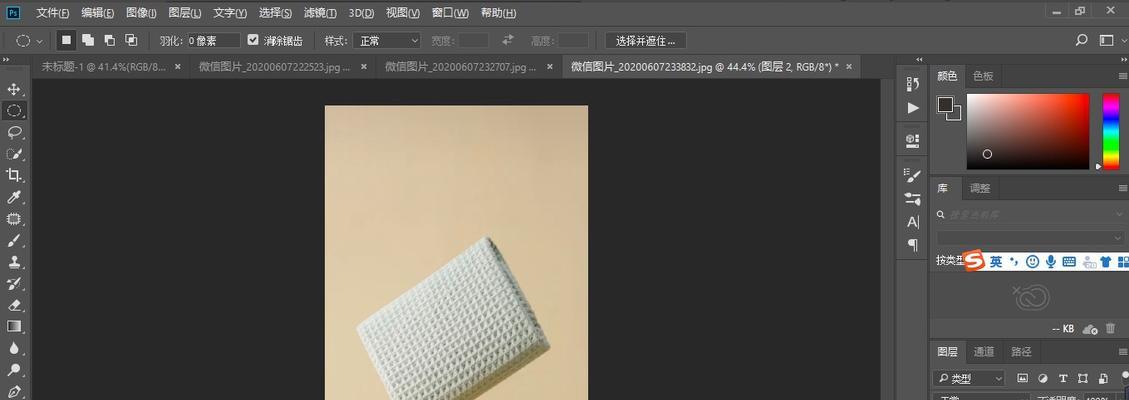Choose Subtract from selection mode
Viewport: 1129px width, 400px height.
pos(109,40)
